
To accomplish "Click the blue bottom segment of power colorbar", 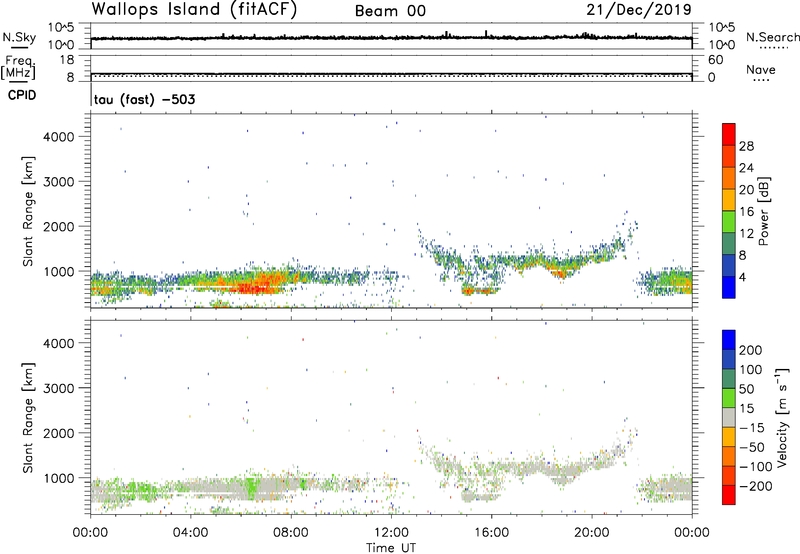I will [x=729, y=287].
